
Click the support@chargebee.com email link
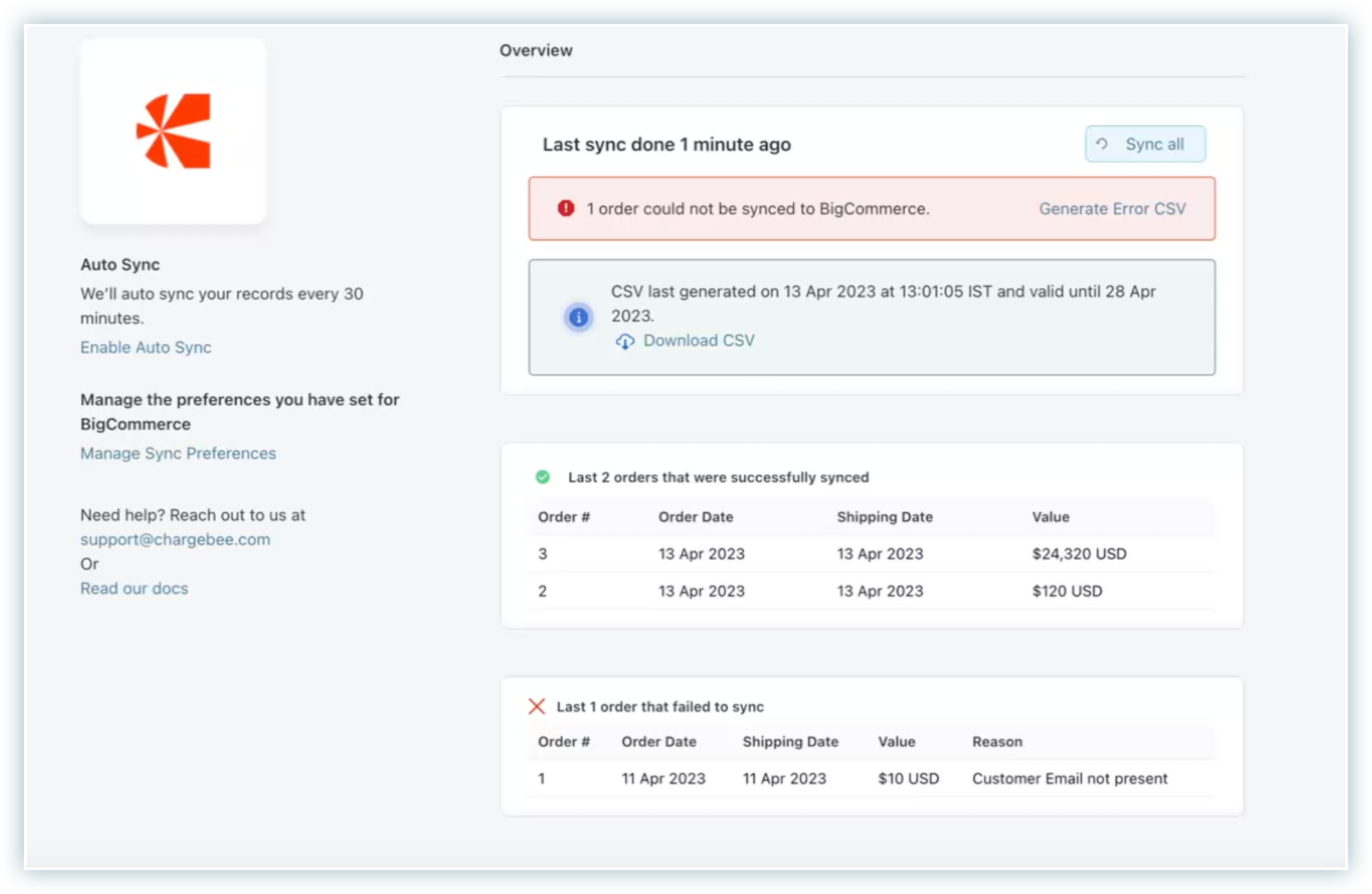pyautogui.click(x=175, y=539)
